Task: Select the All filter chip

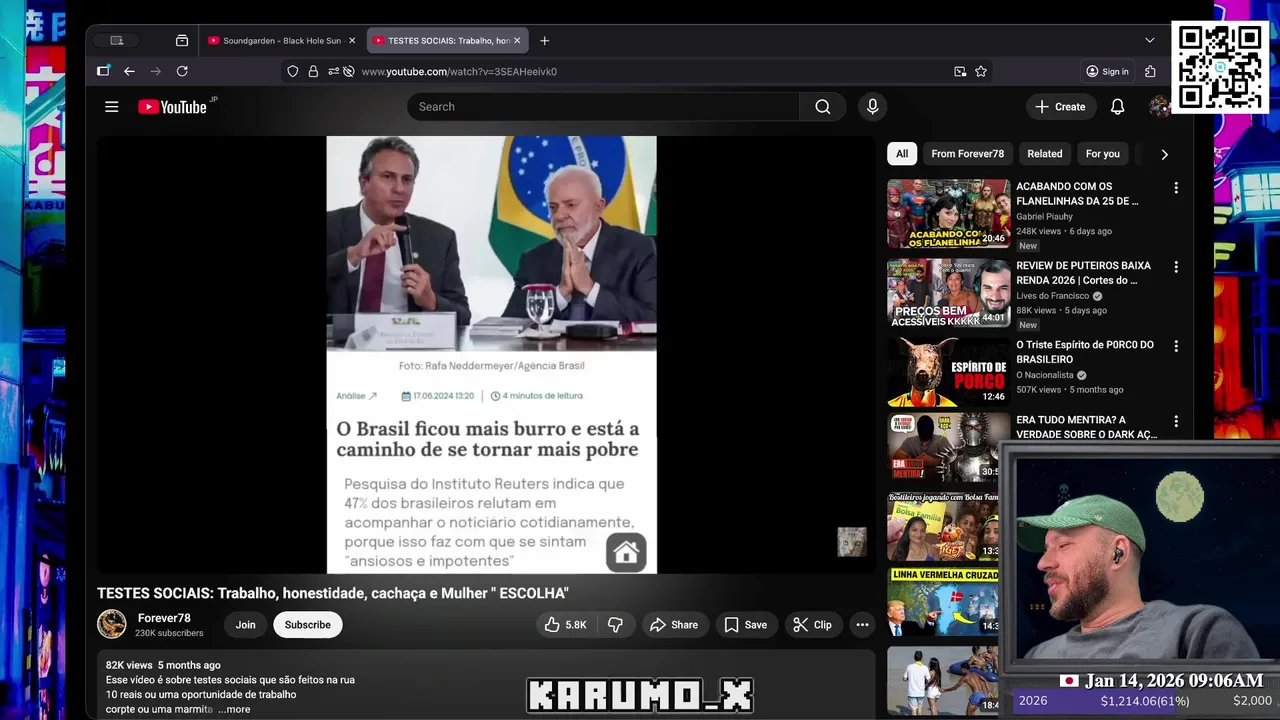Action: [x=902, y=154]
